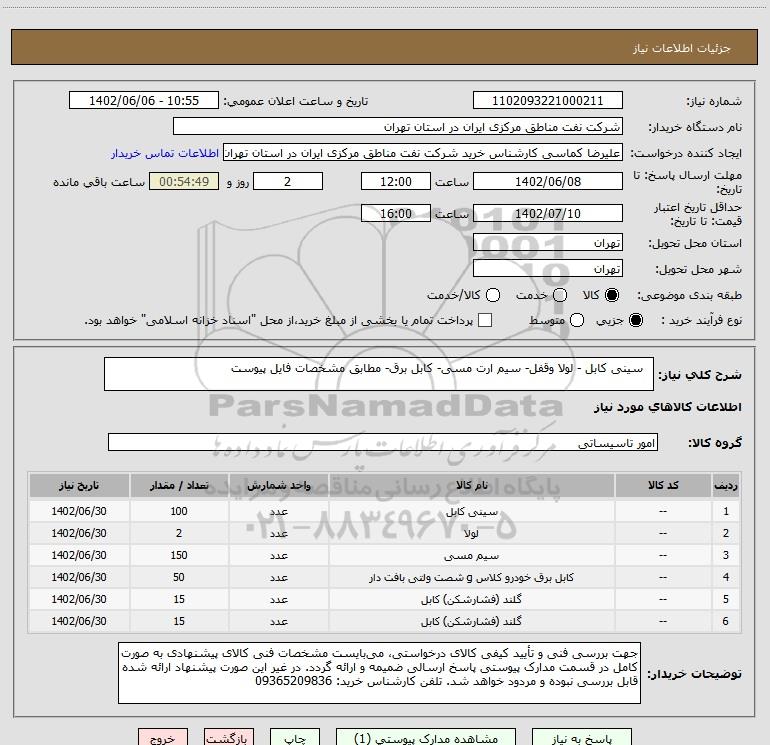Click the buyer organization name field

[x=398, y=127]
